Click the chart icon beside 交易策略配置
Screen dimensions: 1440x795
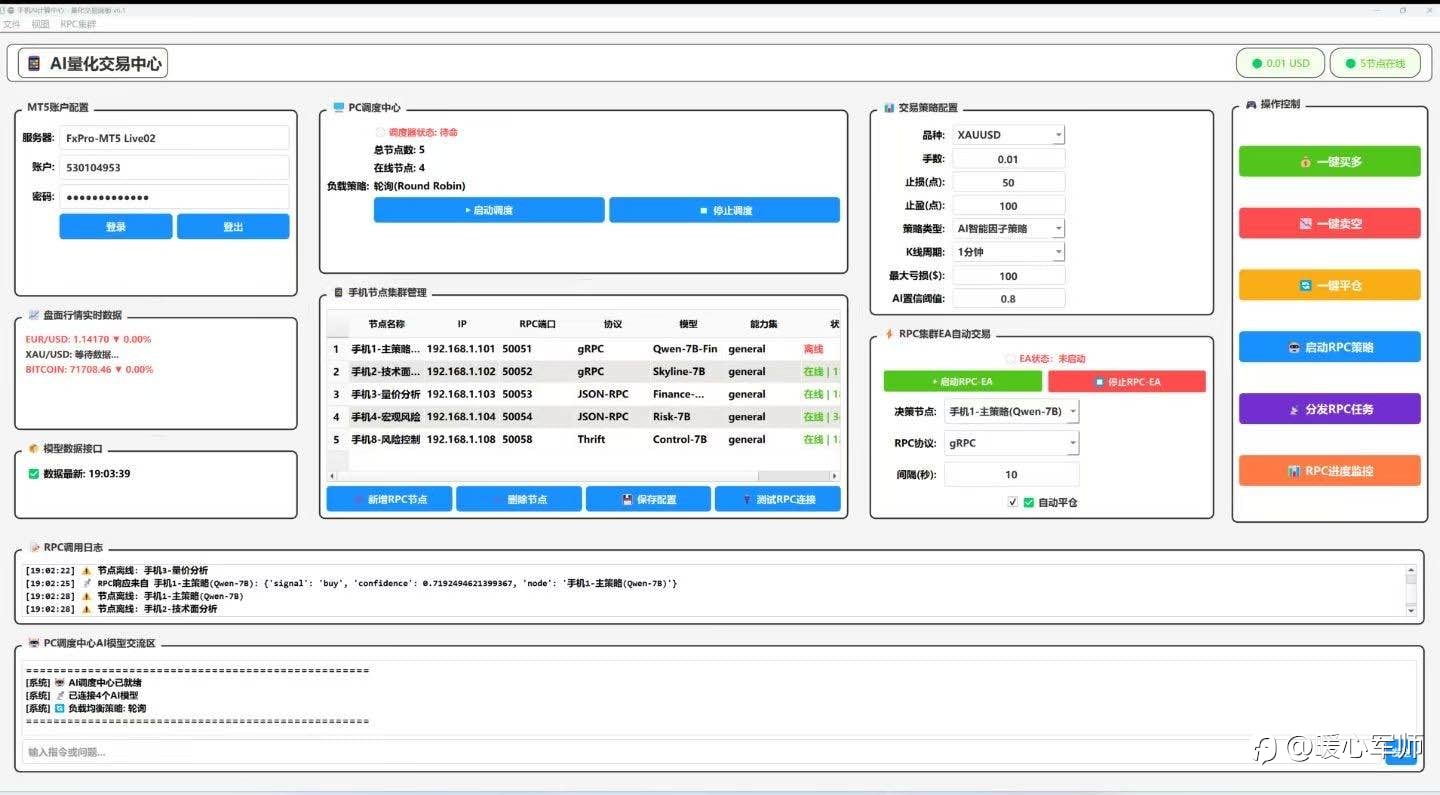[889, 108]
